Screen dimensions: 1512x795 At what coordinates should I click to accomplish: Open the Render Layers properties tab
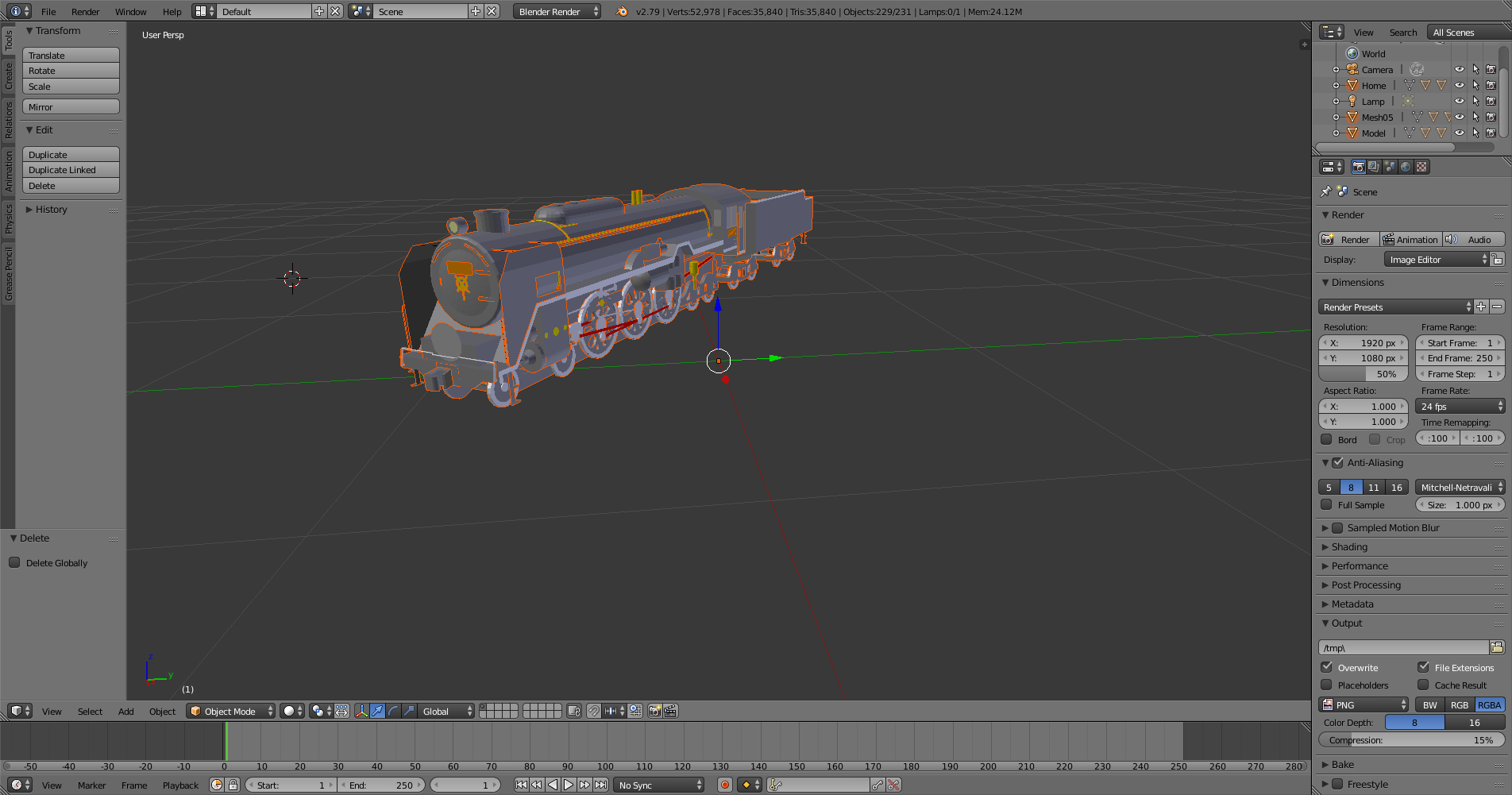(x=1374, y=167)
